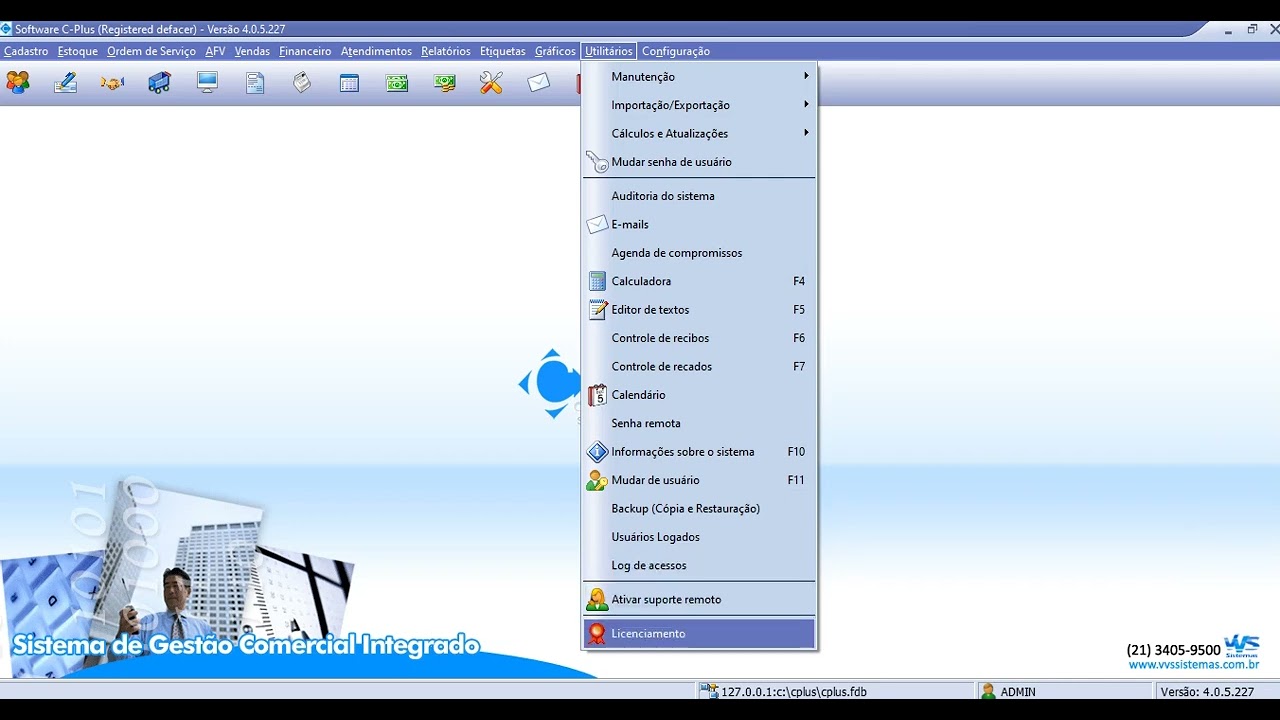Viewport: 1280px width, 720px height.
Task: Open the Ordem de Serviço menu
Action: (x=152, y=51)
